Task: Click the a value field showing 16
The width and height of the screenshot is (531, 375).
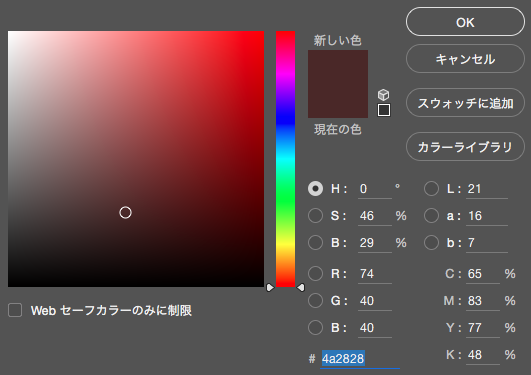Action: coord(487,216)
